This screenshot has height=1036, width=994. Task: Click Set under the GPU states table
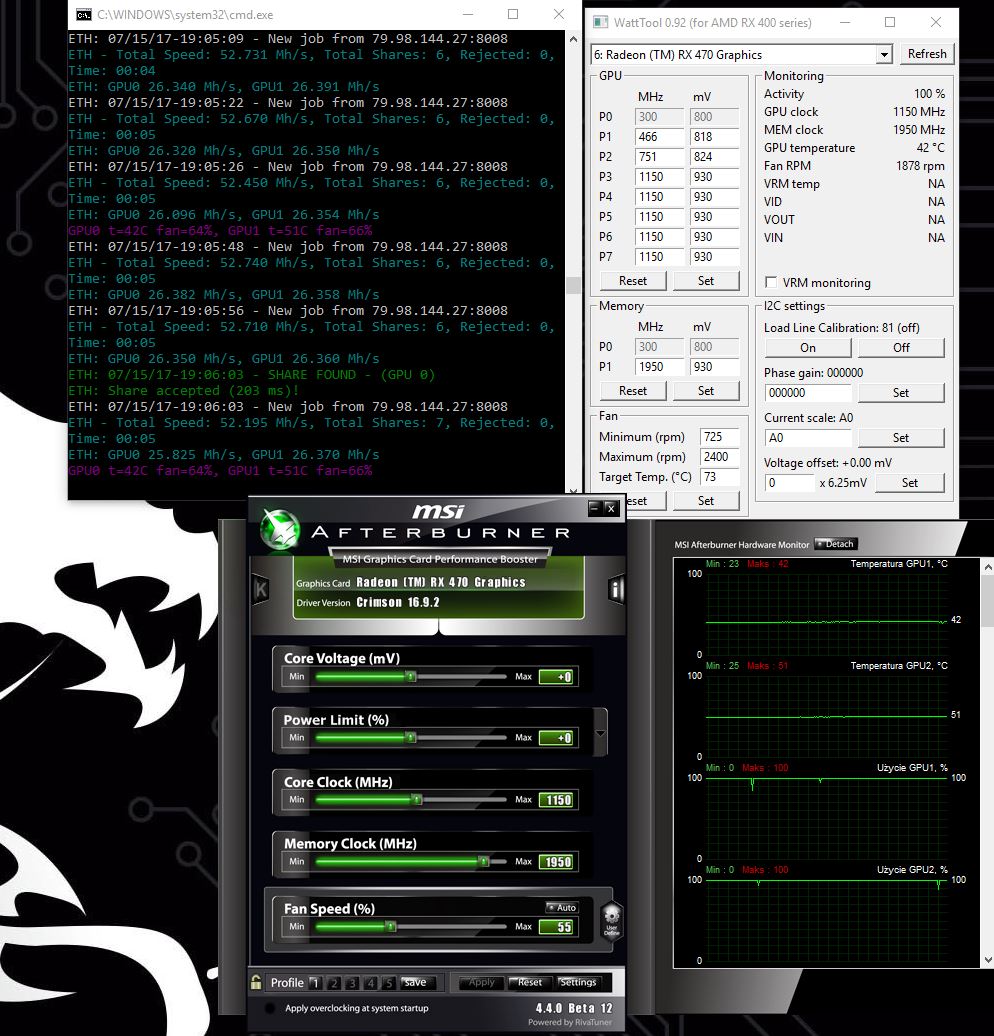(x=706, y=281)
